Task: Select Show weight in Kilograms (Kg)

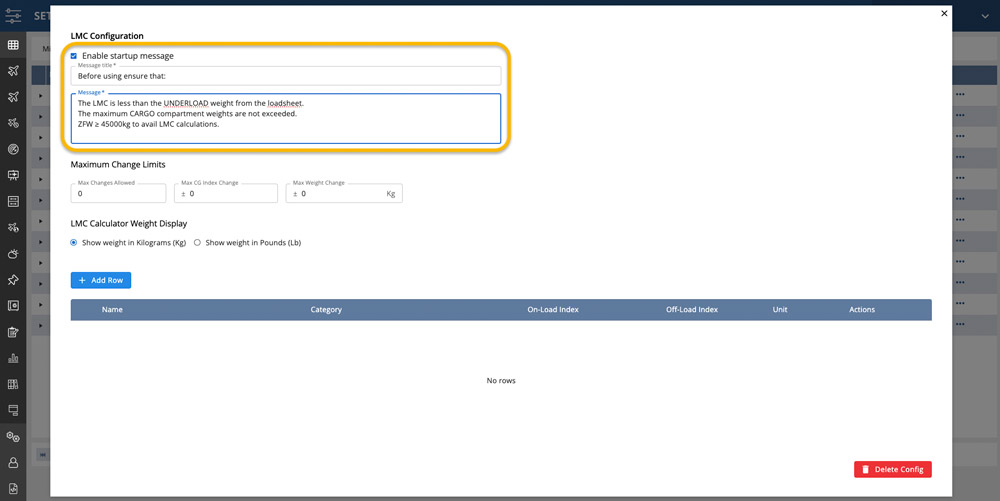Action: tap(74, 243)
